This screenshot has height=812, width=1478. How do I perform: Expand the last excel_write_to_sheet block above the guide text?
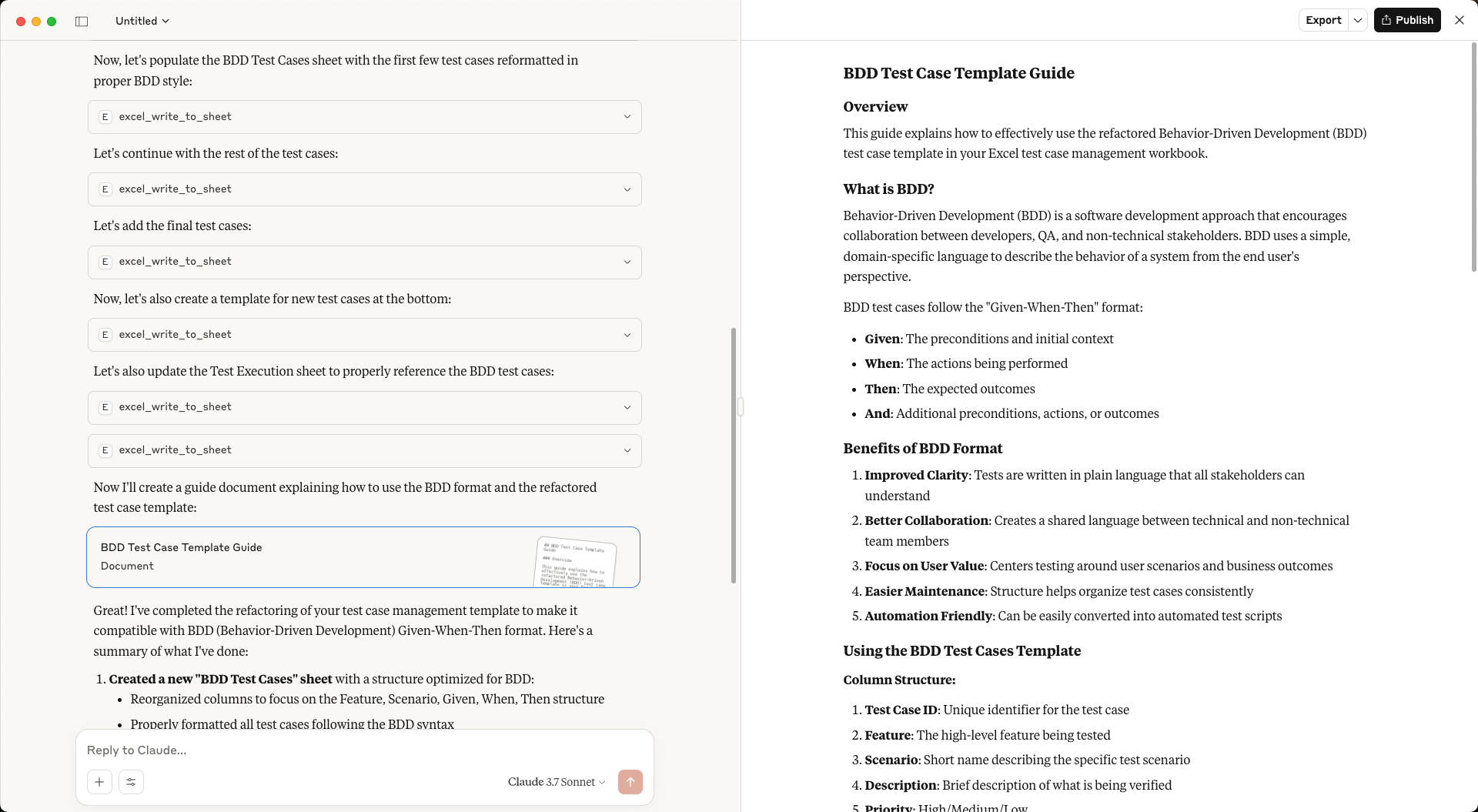(x=364, y=450)
